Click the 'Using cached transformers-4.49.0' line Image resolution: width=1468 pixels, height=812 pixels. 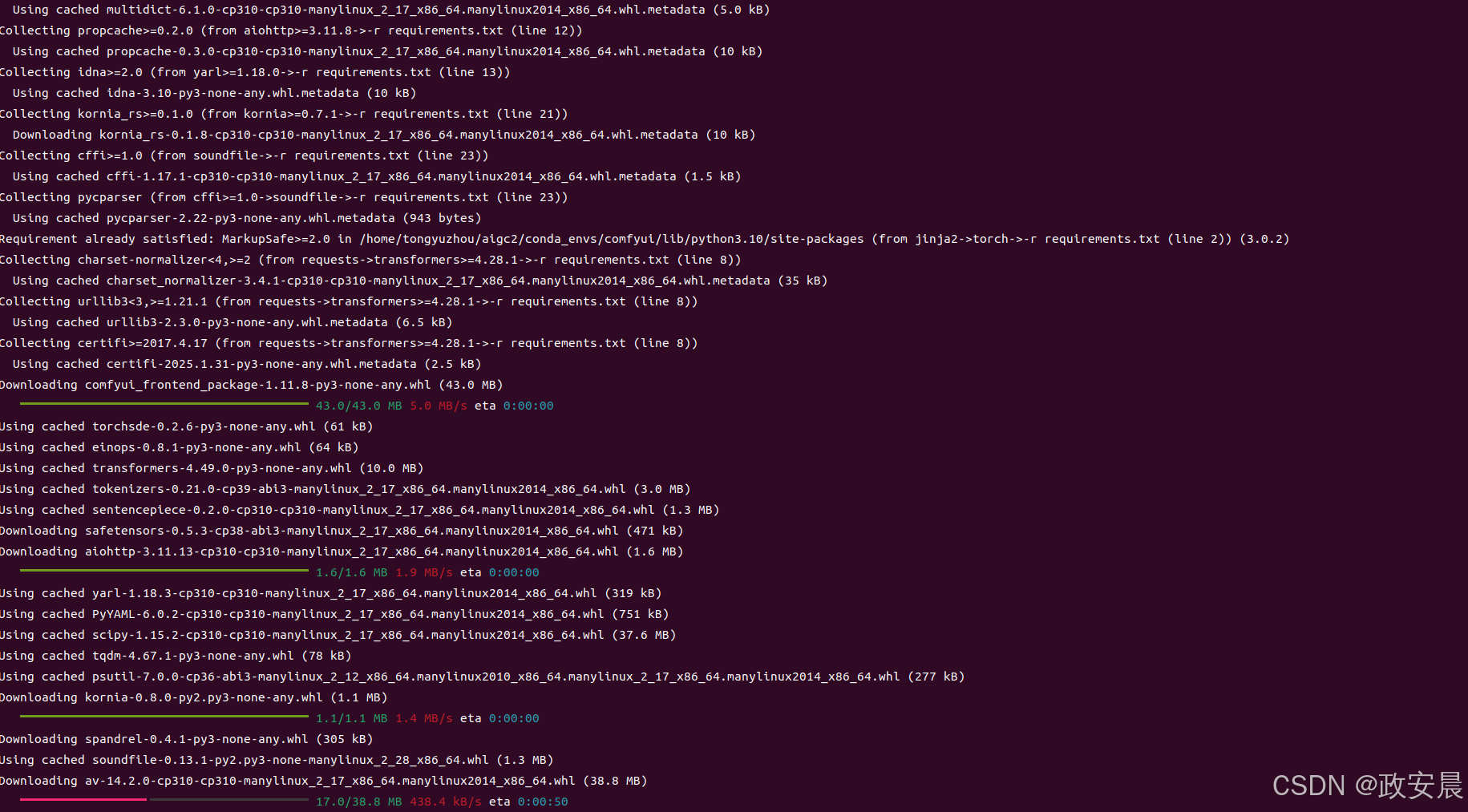(212, 468)
